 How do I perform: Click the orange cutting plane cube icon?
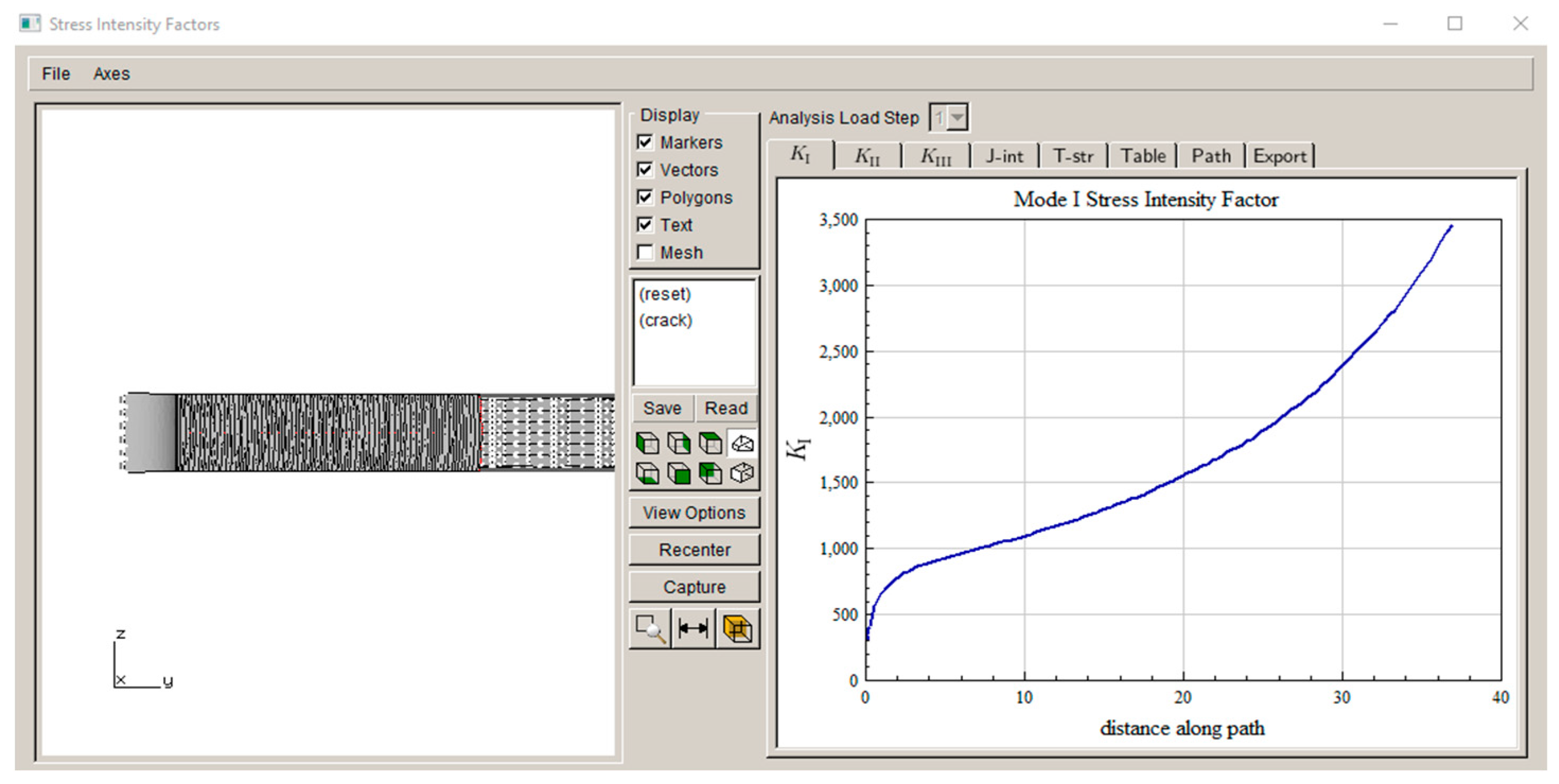(x=738, y=629)
